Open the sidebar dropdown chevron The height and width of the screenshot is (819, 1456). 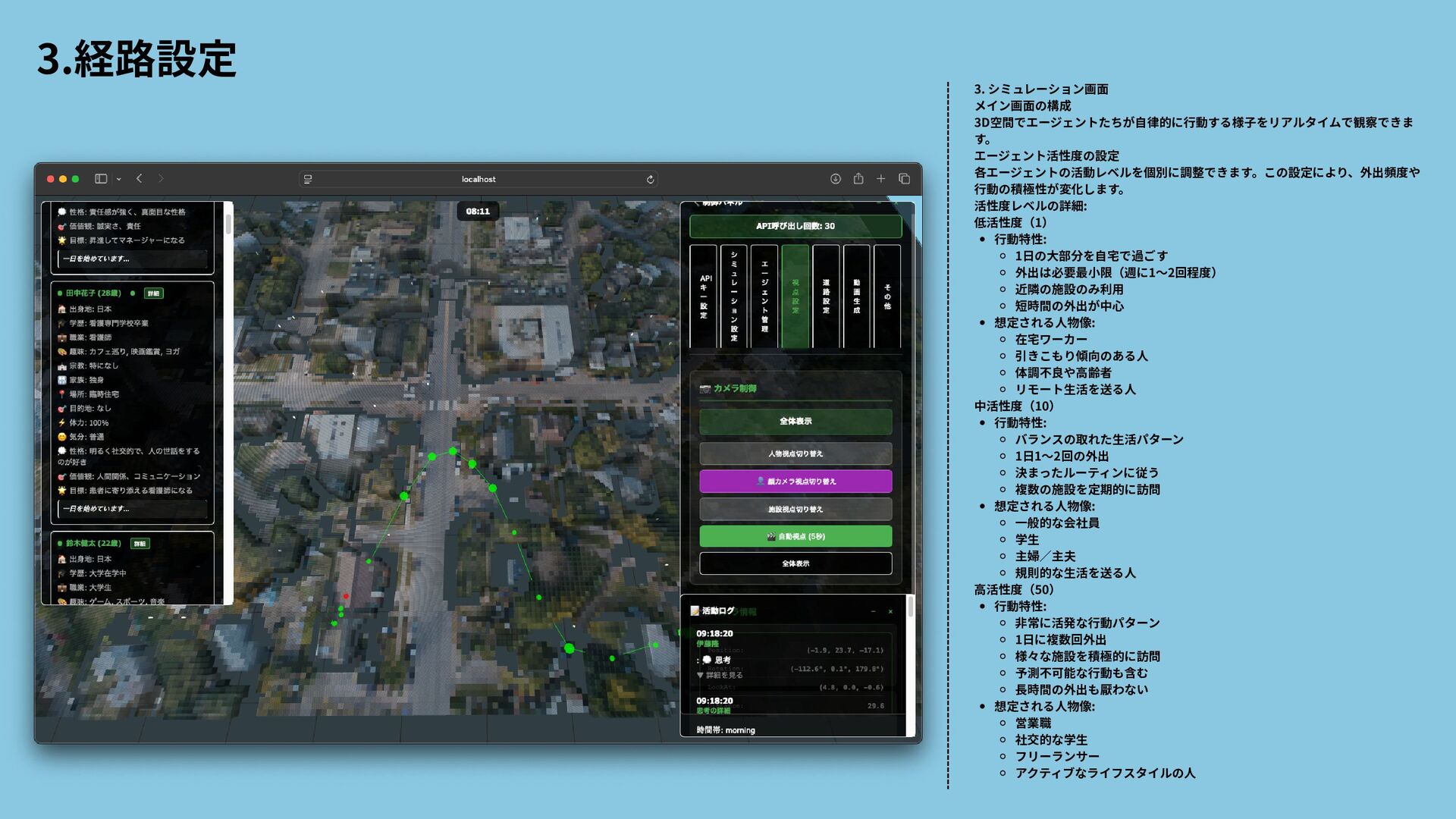(119, 180)
